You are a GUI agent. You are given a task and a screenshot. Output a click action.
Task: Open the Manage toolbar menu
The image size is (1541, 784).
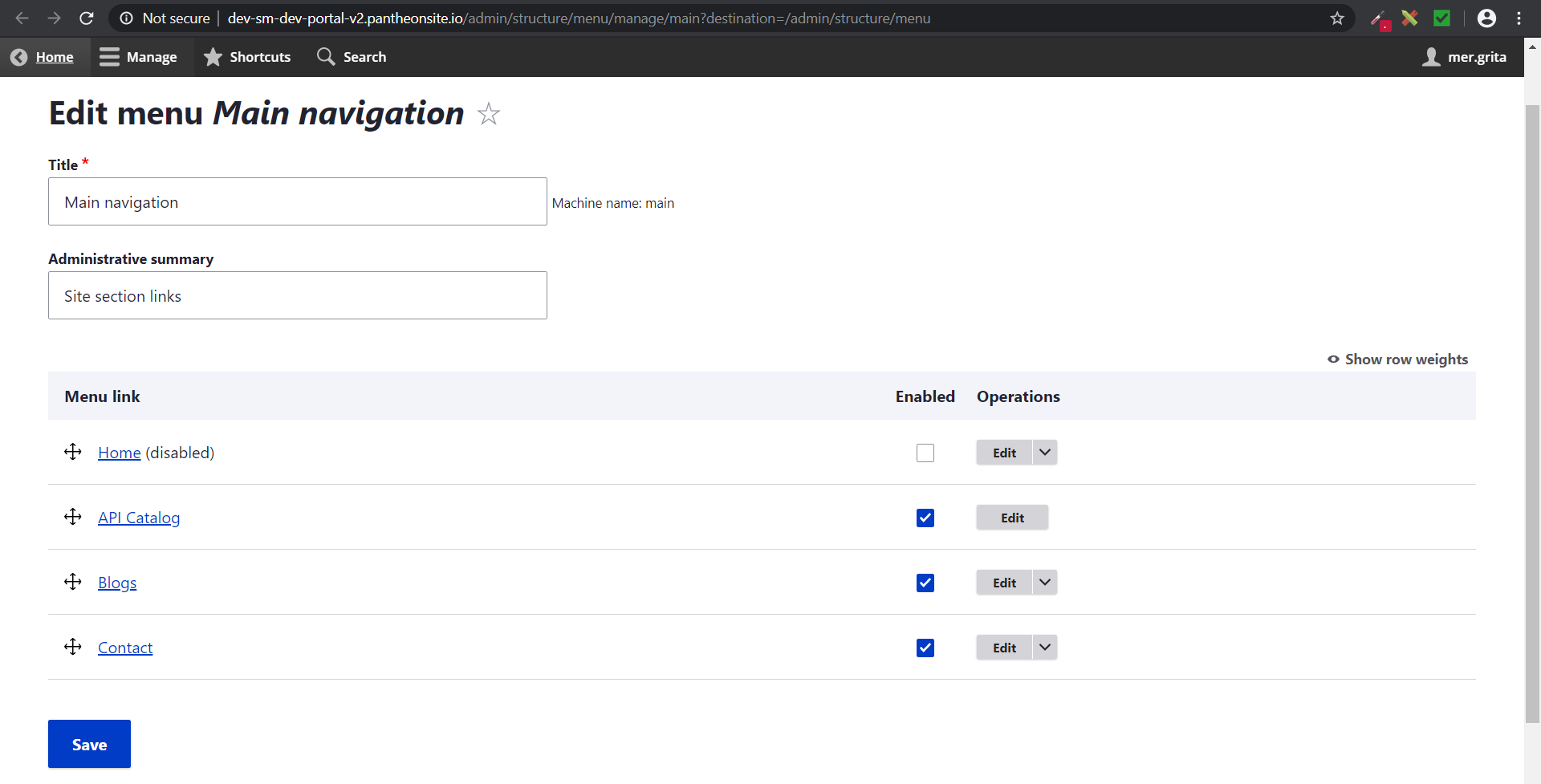point(138,57)
